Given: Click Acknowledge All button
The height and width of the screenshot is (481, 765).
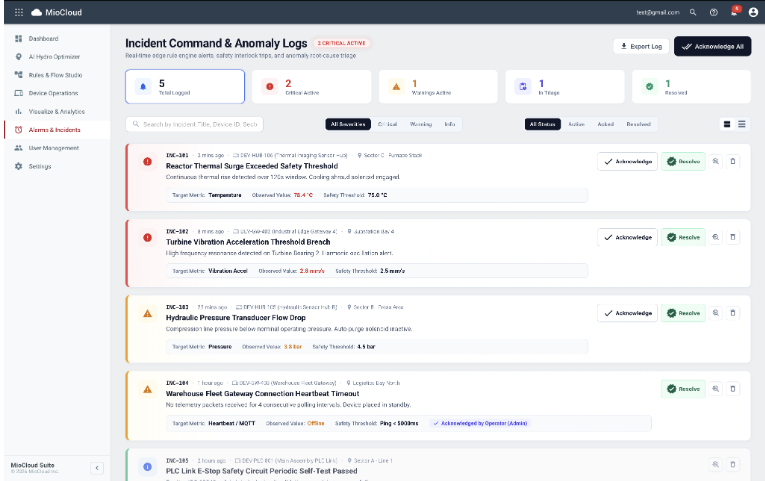Looking at the screenshot, I should pyautogui.click(x=712, y=46).
